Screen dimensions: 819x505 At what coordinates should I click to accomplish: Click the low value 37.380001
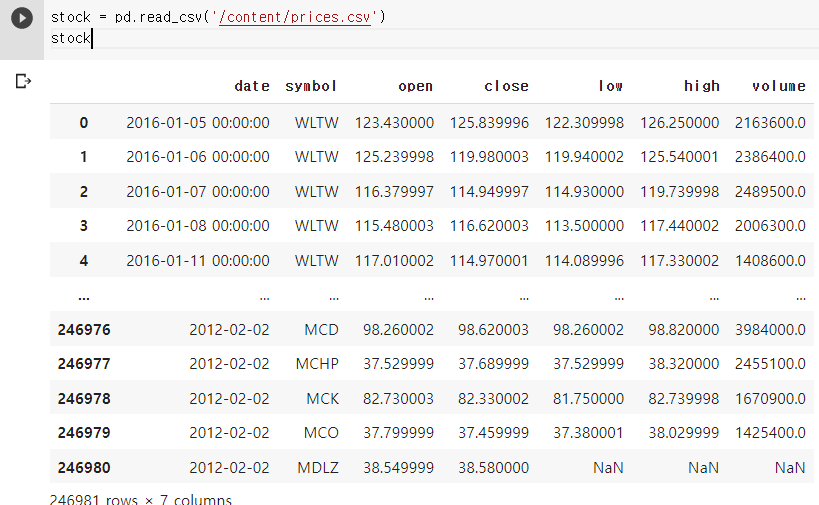pos(589,432)
